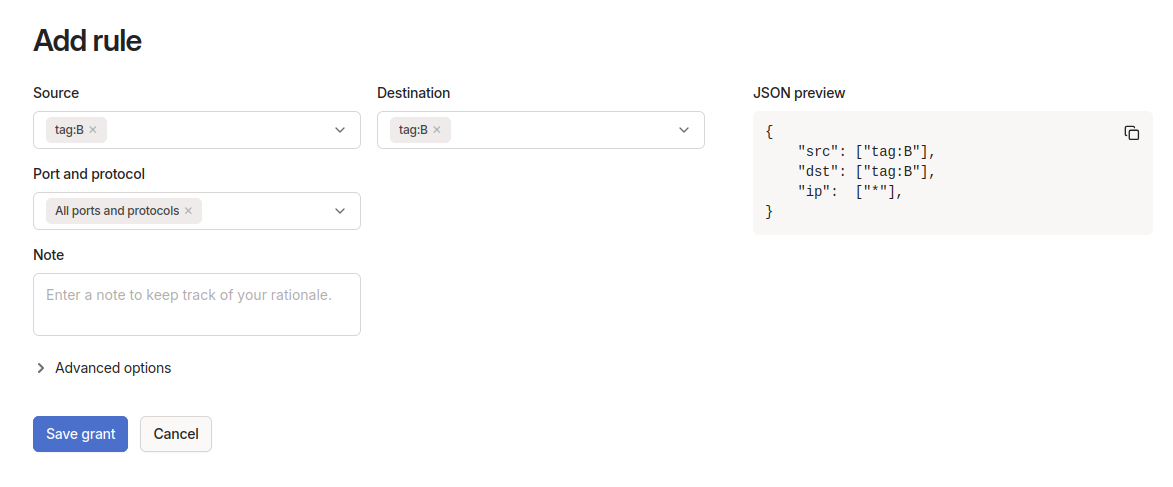
Task: Select the tag:B chip label in Source
Action: [69, 130]
